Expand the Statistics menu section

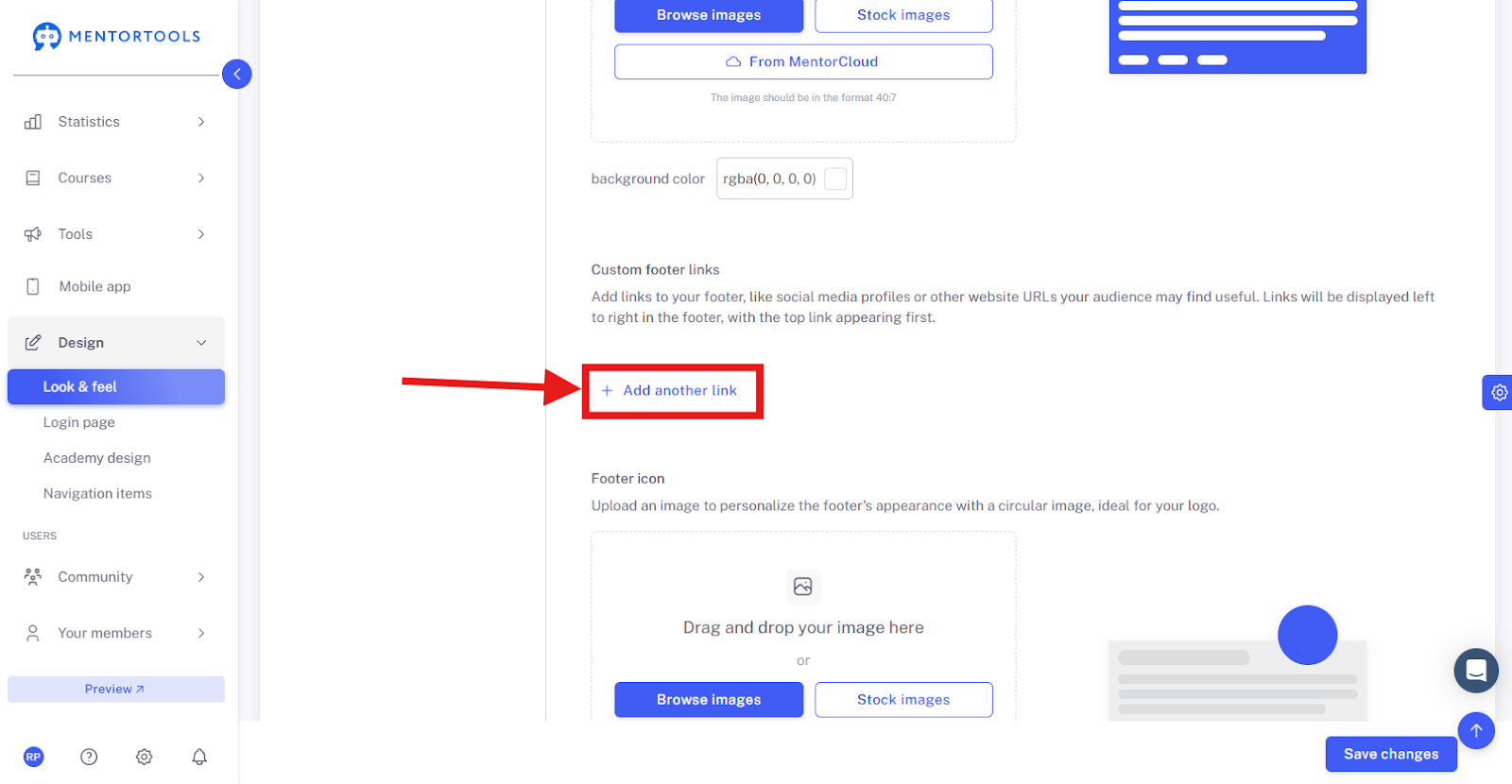point(115,122)
